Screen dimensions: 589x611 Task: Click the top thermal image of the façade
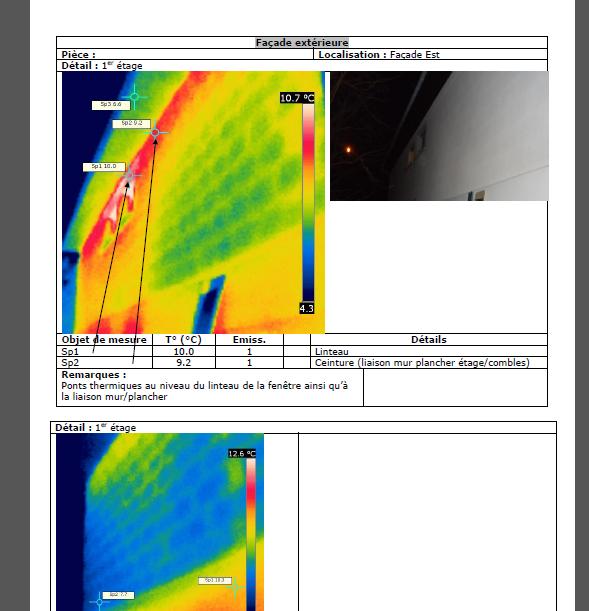pyautogui.click(x=193, y=202)
